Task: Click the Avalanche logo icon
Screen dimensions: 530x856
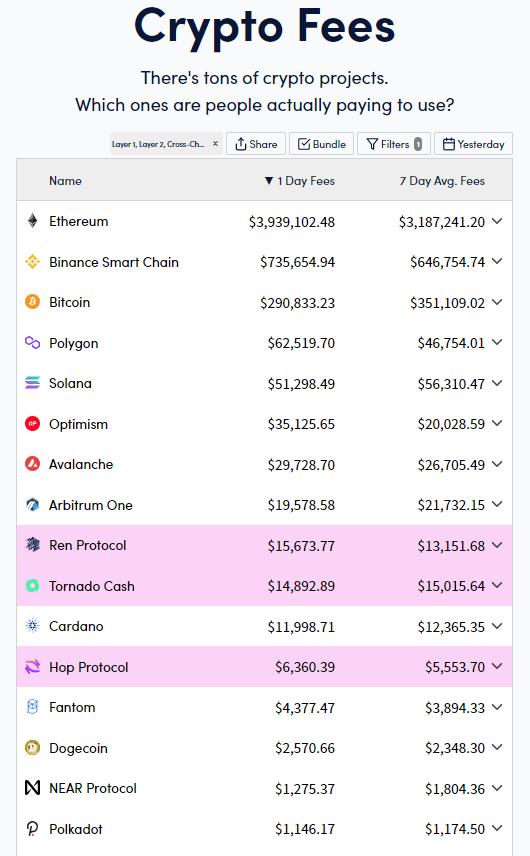Action: coord(33,464)
